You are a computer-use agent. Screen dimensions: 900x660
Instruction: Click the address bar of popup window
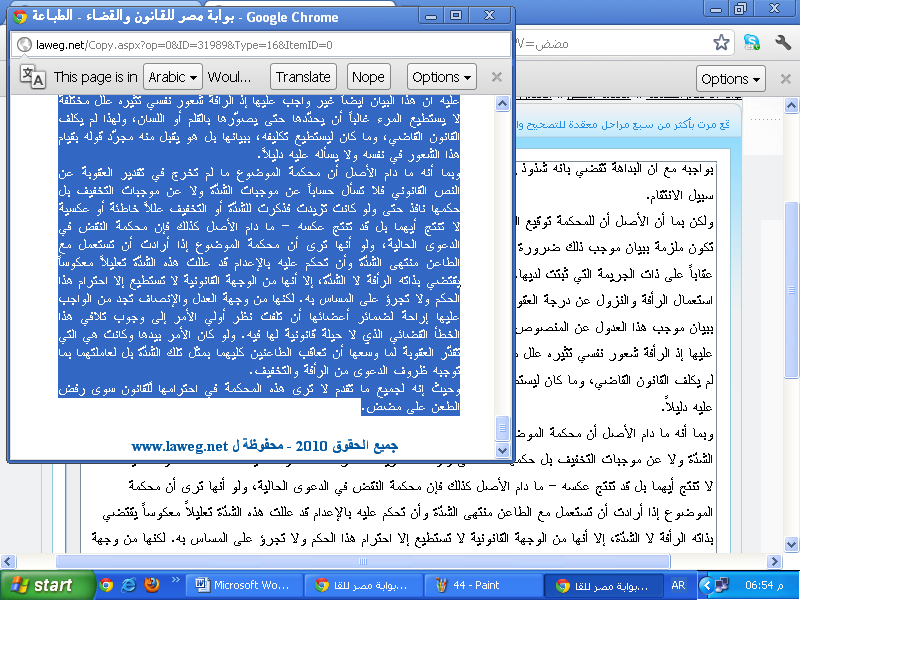(x=261, y=45)
